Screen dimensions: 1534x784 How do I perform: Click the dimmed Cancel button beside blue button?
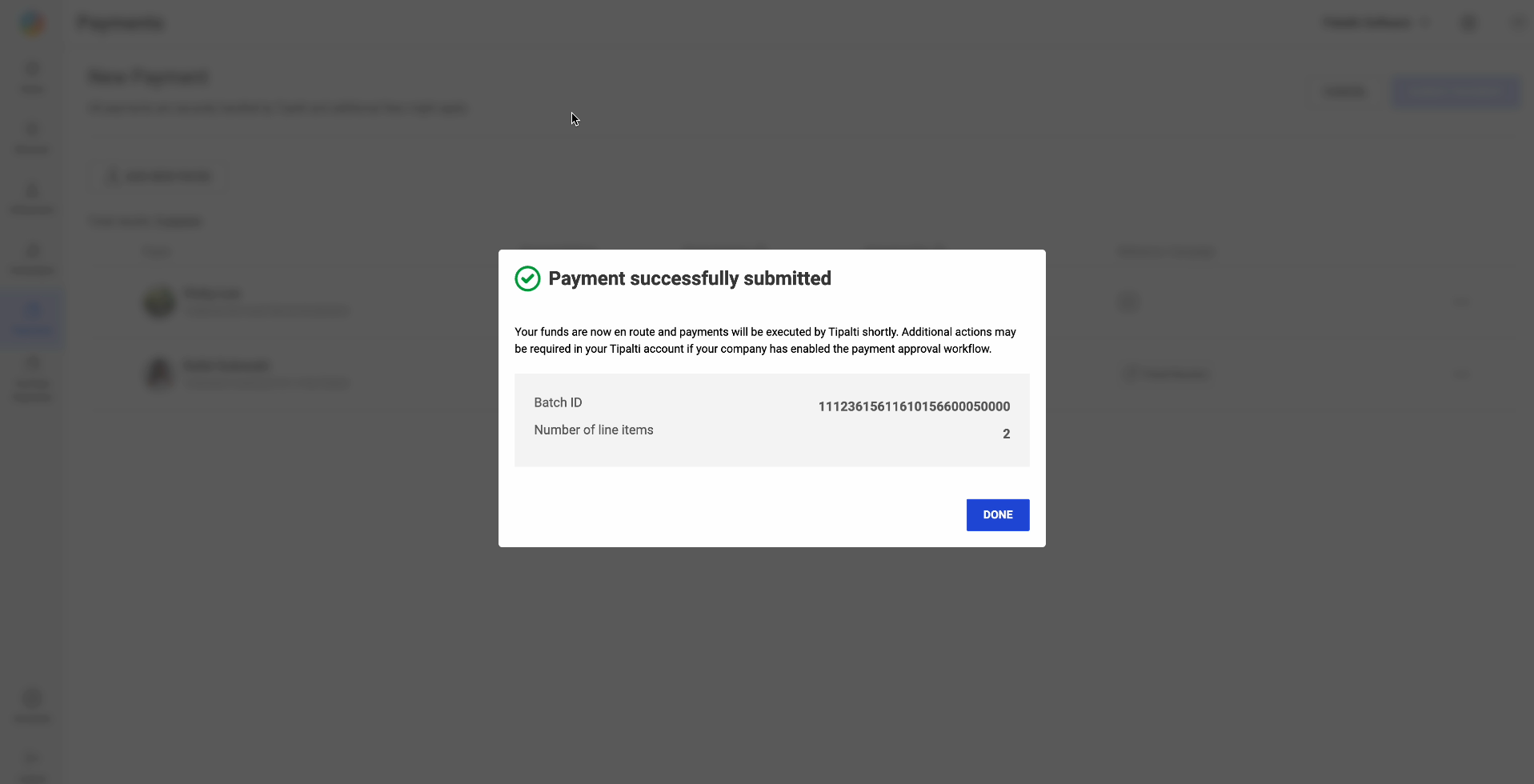(x=1344, y=92)
